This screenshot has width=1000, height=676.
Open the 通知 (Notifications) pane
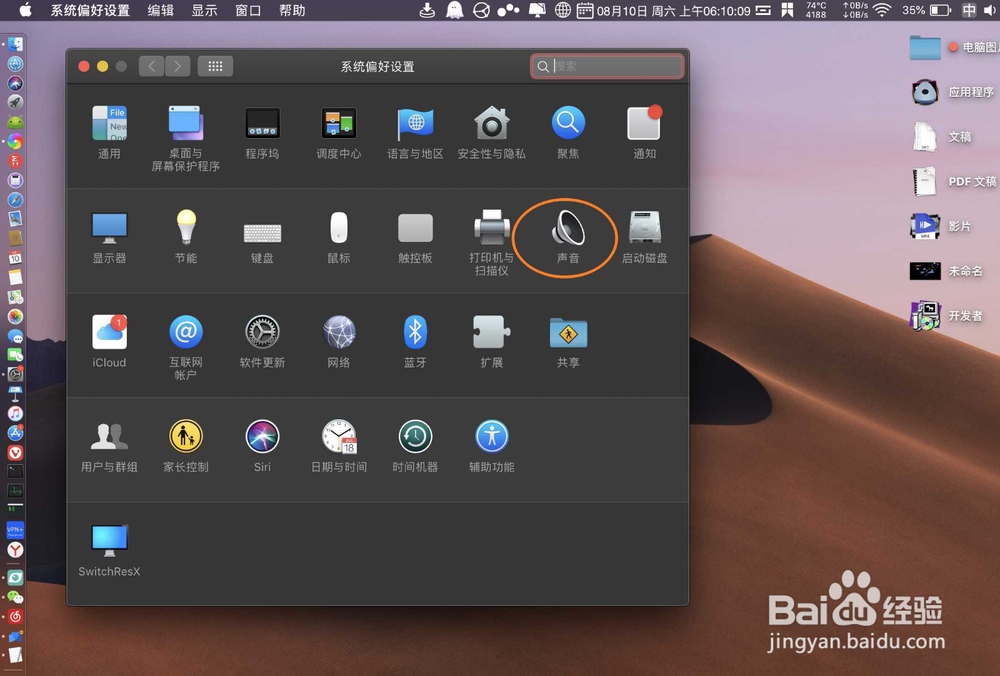click(645, 131)
